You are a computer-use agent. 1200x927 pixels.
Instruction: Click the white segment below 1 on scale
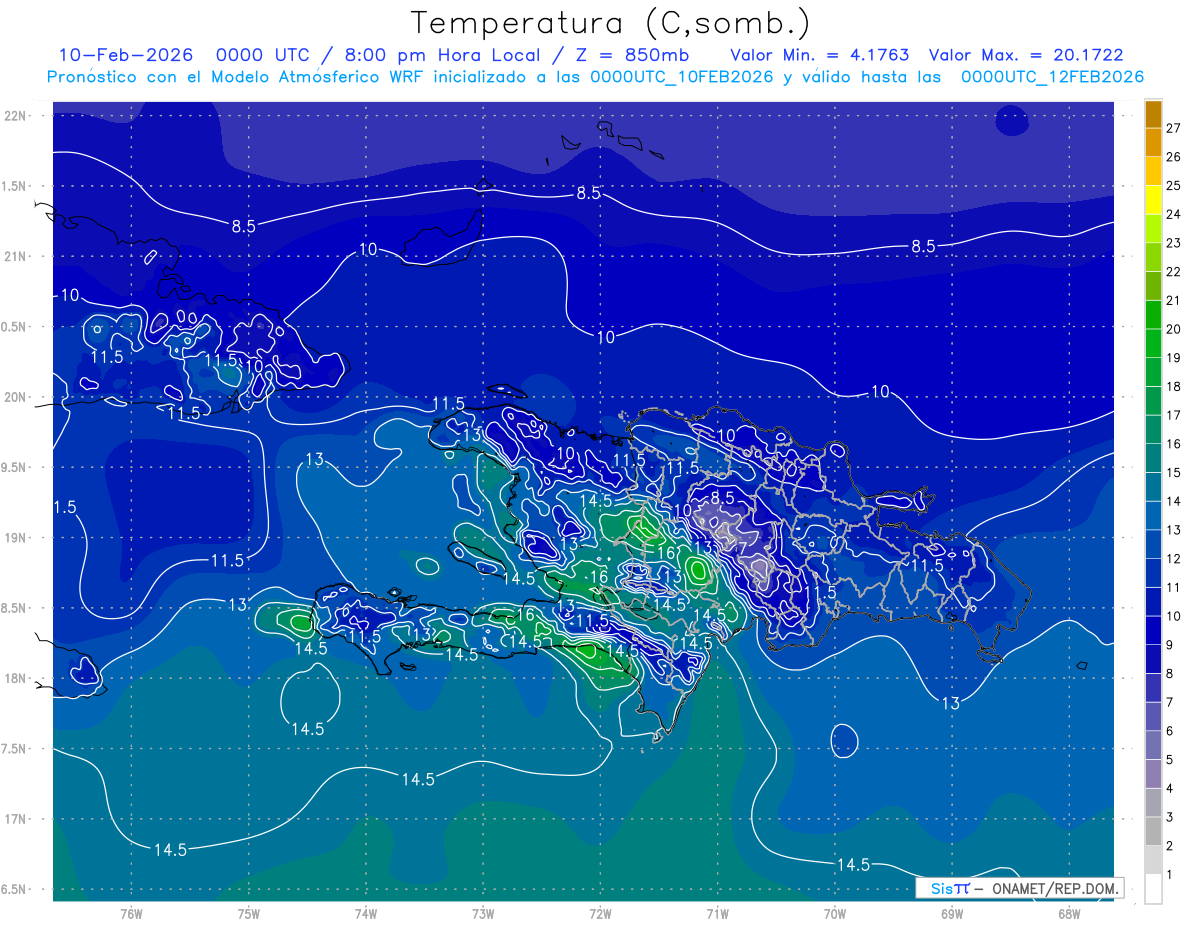(x=1153, y=888)
